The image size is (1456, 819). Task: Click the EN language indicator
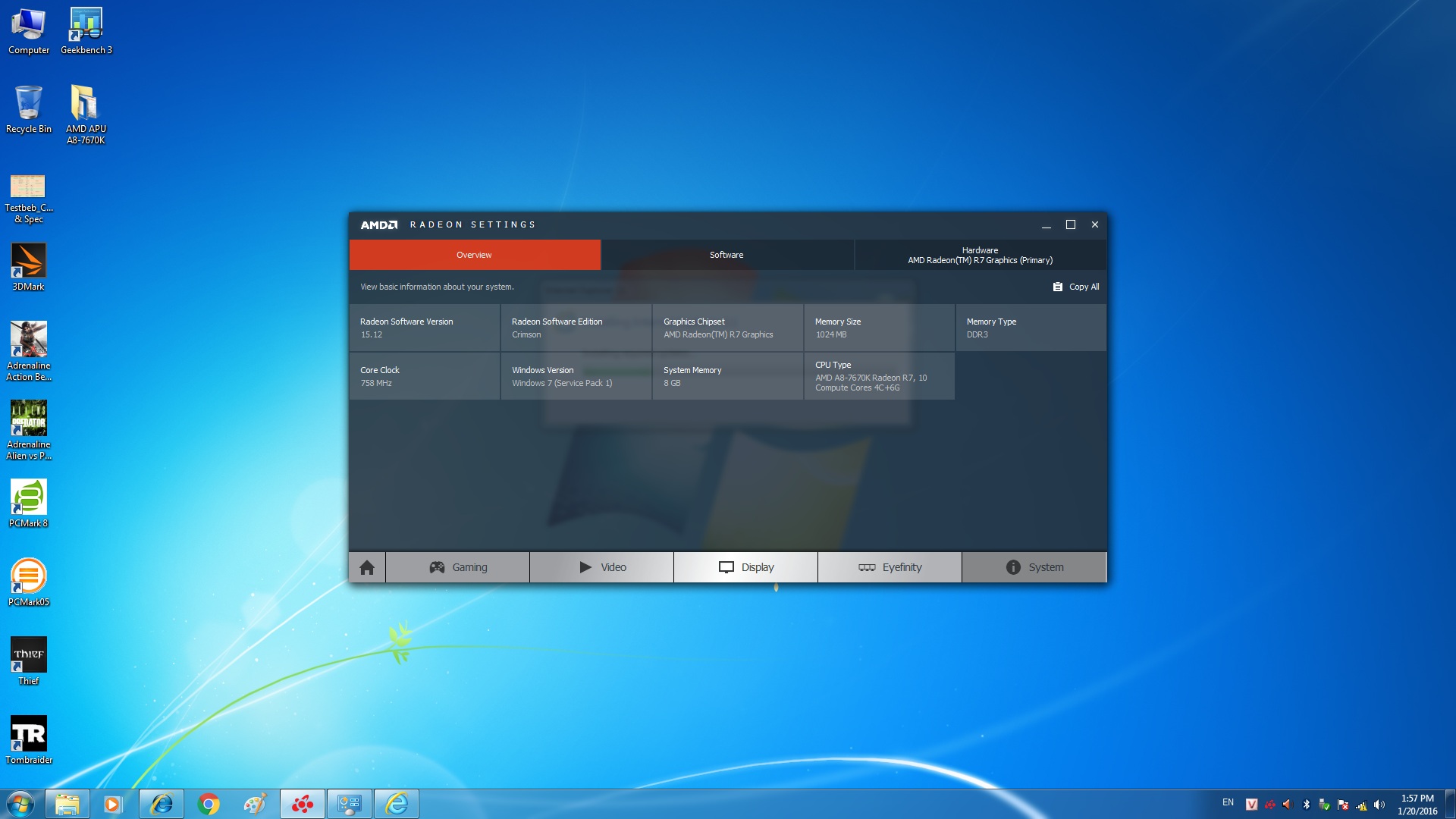pyautogui.click(x=1228, y=802)
